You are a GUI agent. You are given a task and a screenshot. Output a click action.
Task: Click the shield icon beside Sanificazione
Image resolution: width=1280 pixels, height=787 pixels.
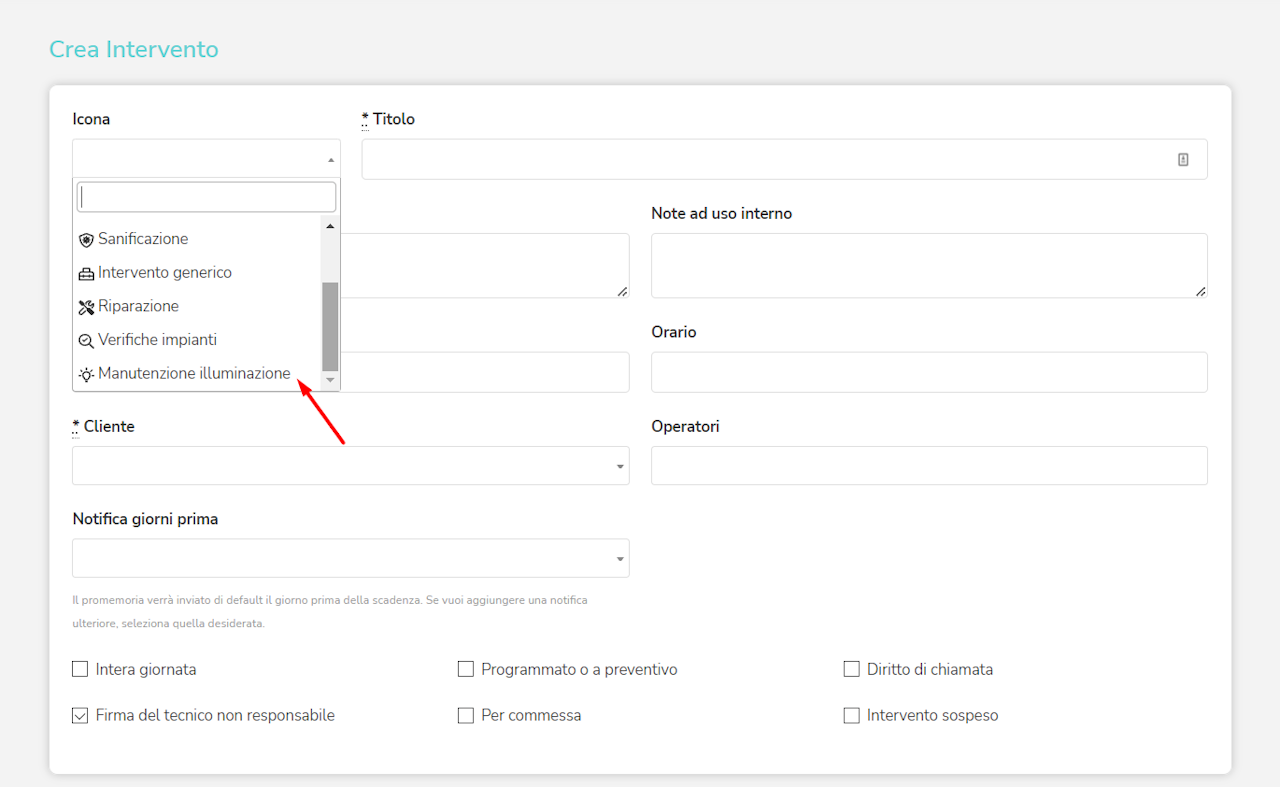(x=86, y=240)
